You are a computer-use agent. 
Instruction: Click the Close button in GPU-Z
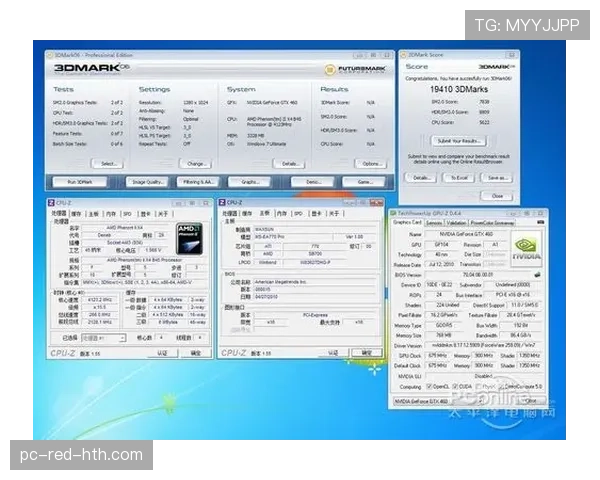pyautogui.click(x=530, y=401)
